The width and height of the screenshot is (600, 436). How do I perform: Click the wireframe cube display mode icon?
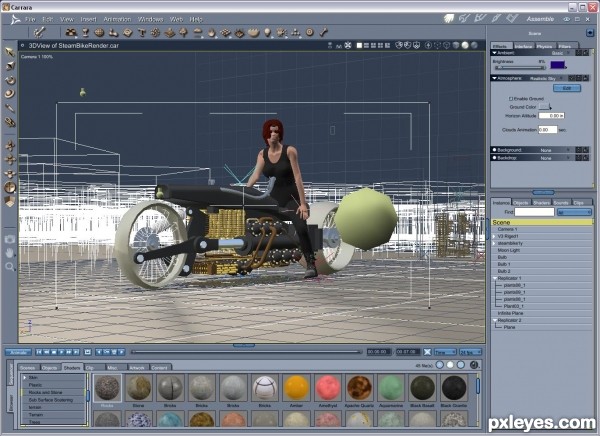click(x=446, y=46)
